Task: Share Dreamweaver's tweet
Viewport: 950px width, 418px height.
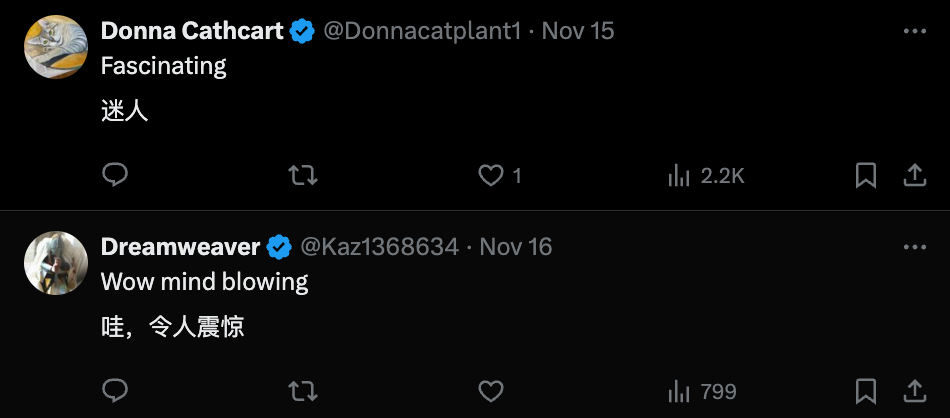Action: [914, 390]
